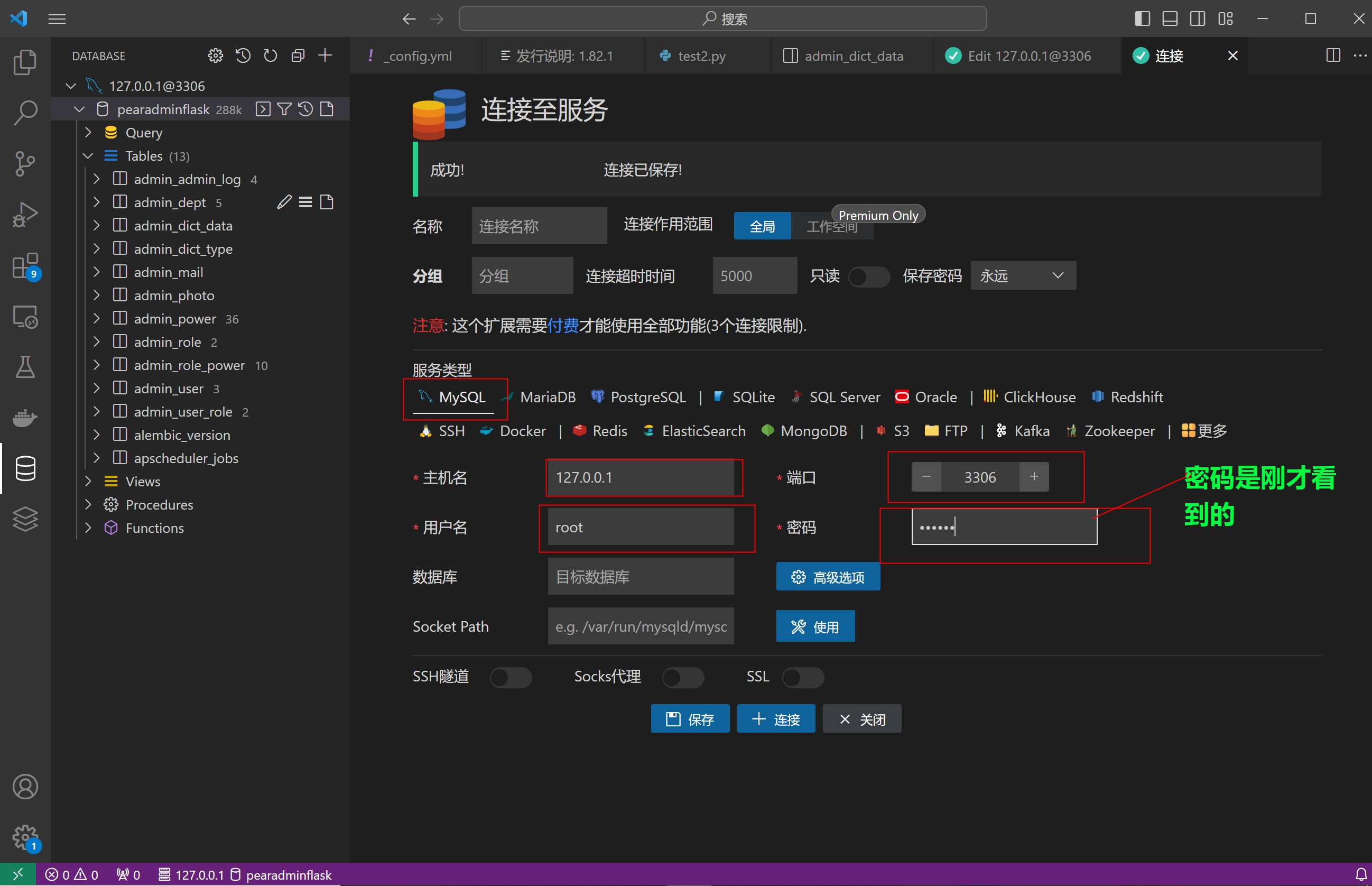Open Remote Explorer view
This screenshot has width=1372, height=886.
tap(25, 317)
